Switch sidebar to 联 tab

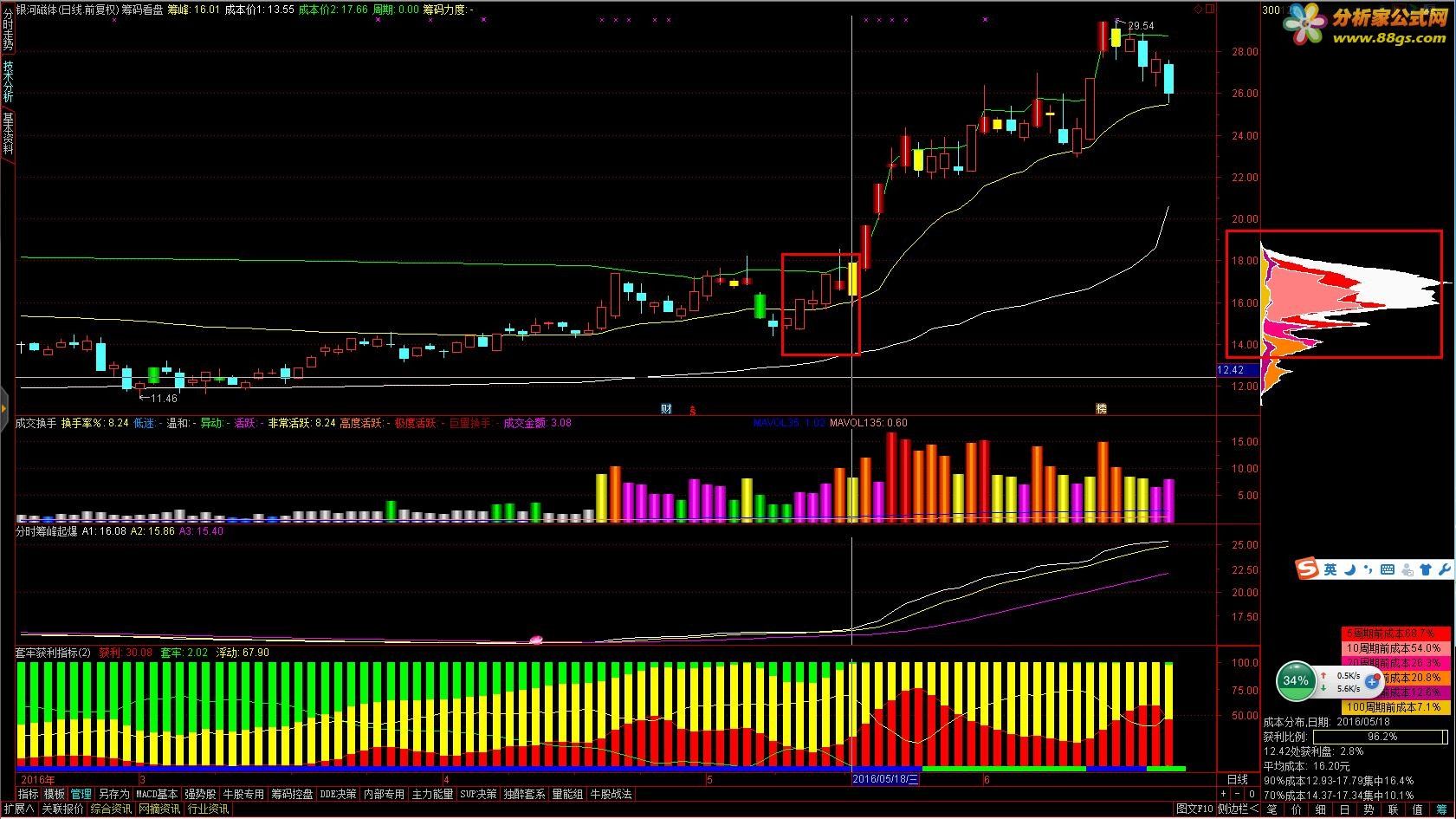click(x=1394, y=810)
